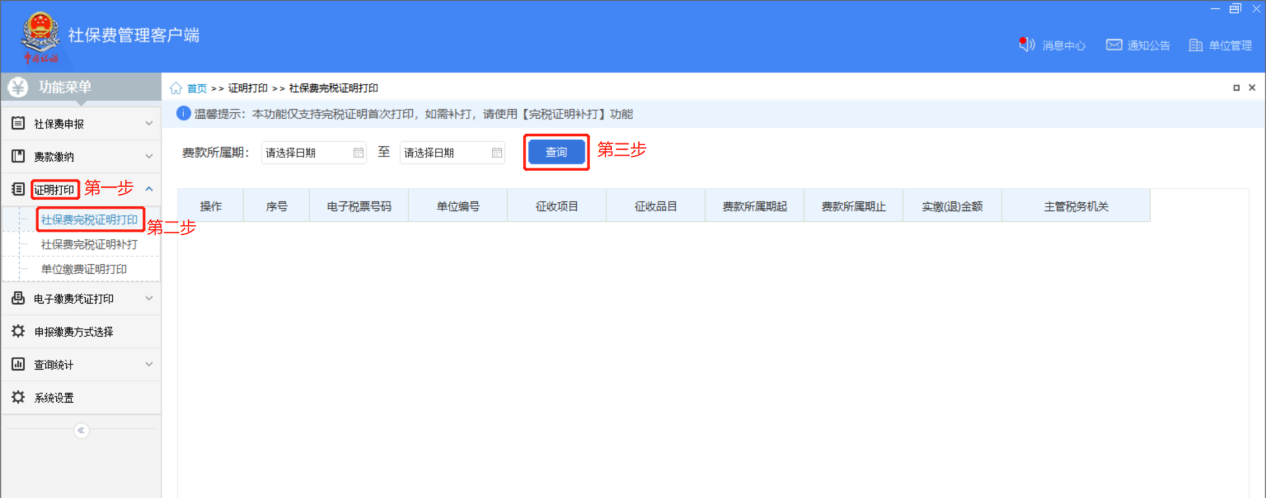Open 通知公告 envelope icon

pos(1113,45)
